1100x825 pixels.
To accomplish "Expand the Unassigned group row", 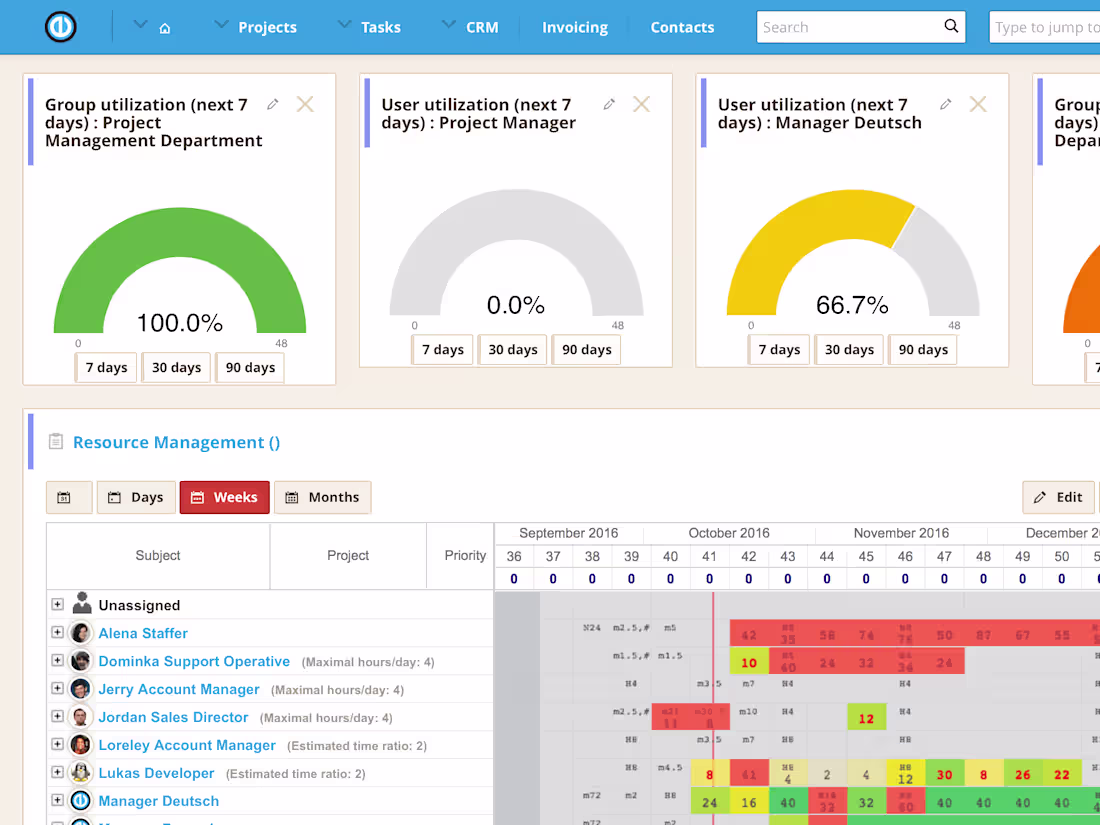I will [57, 604].
